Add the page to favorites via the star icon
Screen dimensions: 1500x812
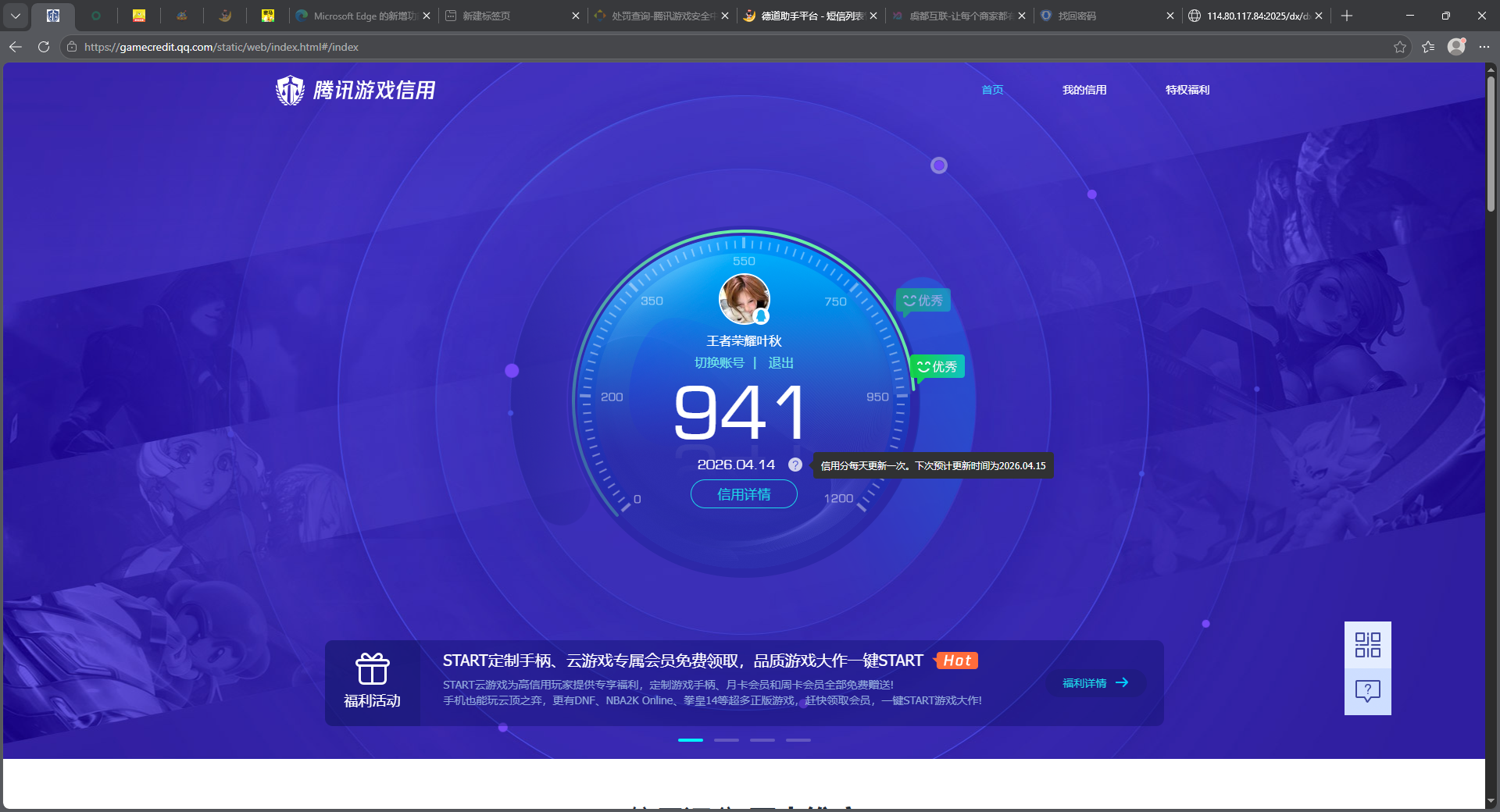1398,47
